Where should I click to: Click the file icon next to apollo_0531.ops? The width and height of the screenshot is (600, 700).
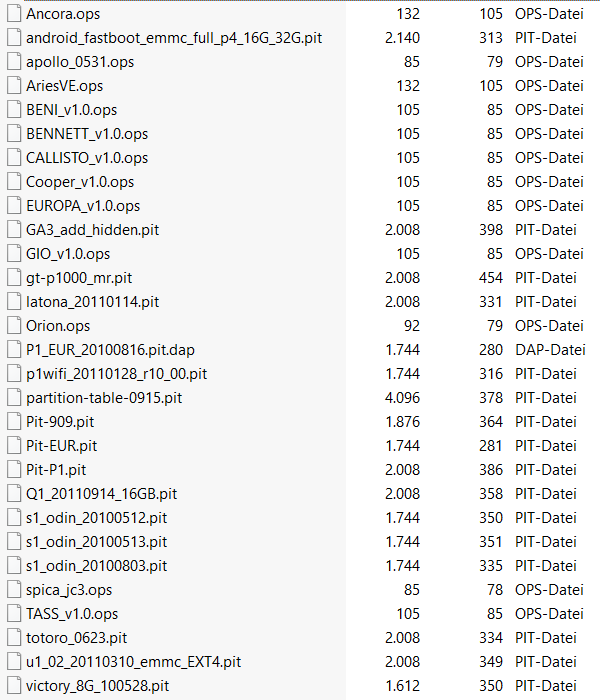13,62
